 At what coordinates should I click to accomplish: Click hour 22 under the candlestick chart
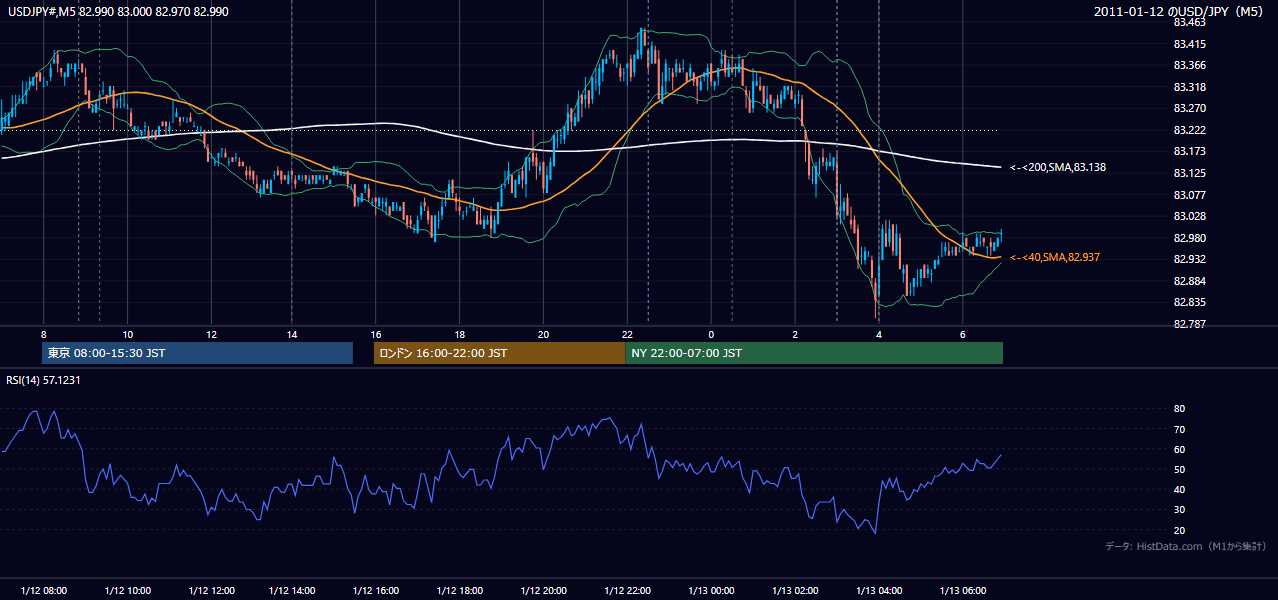pyautogui.click(x=627, y=334)
